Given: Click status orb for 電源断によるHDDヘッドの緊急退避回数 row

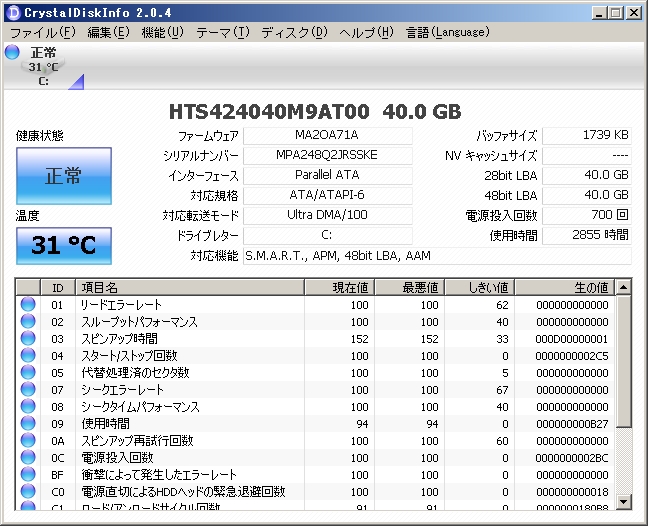Looking at the screenshot, I should 28,491.
